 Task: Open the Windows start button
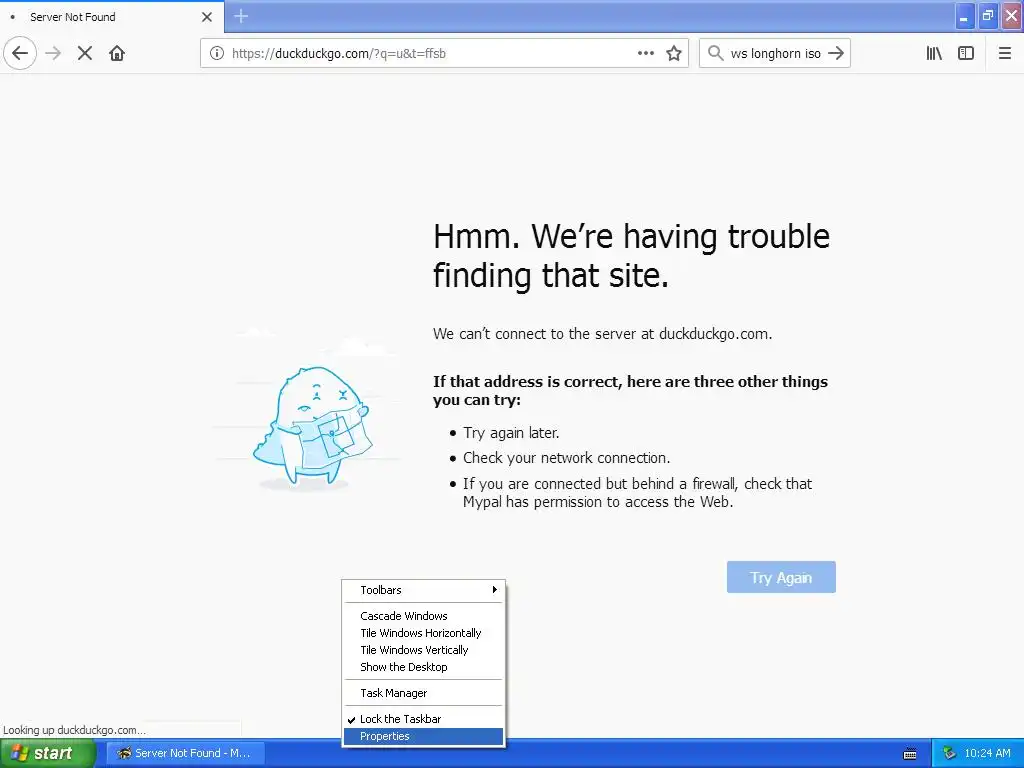(48, 753)
